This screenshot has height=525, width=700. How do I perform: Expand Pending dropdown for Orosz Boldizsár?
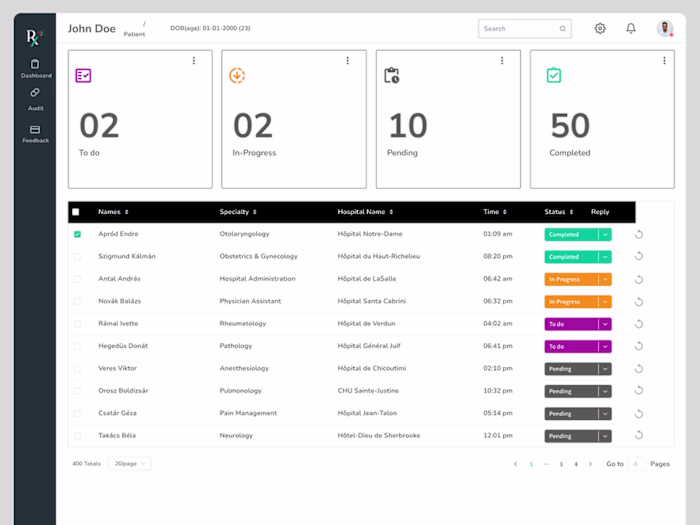click(605, 392)
